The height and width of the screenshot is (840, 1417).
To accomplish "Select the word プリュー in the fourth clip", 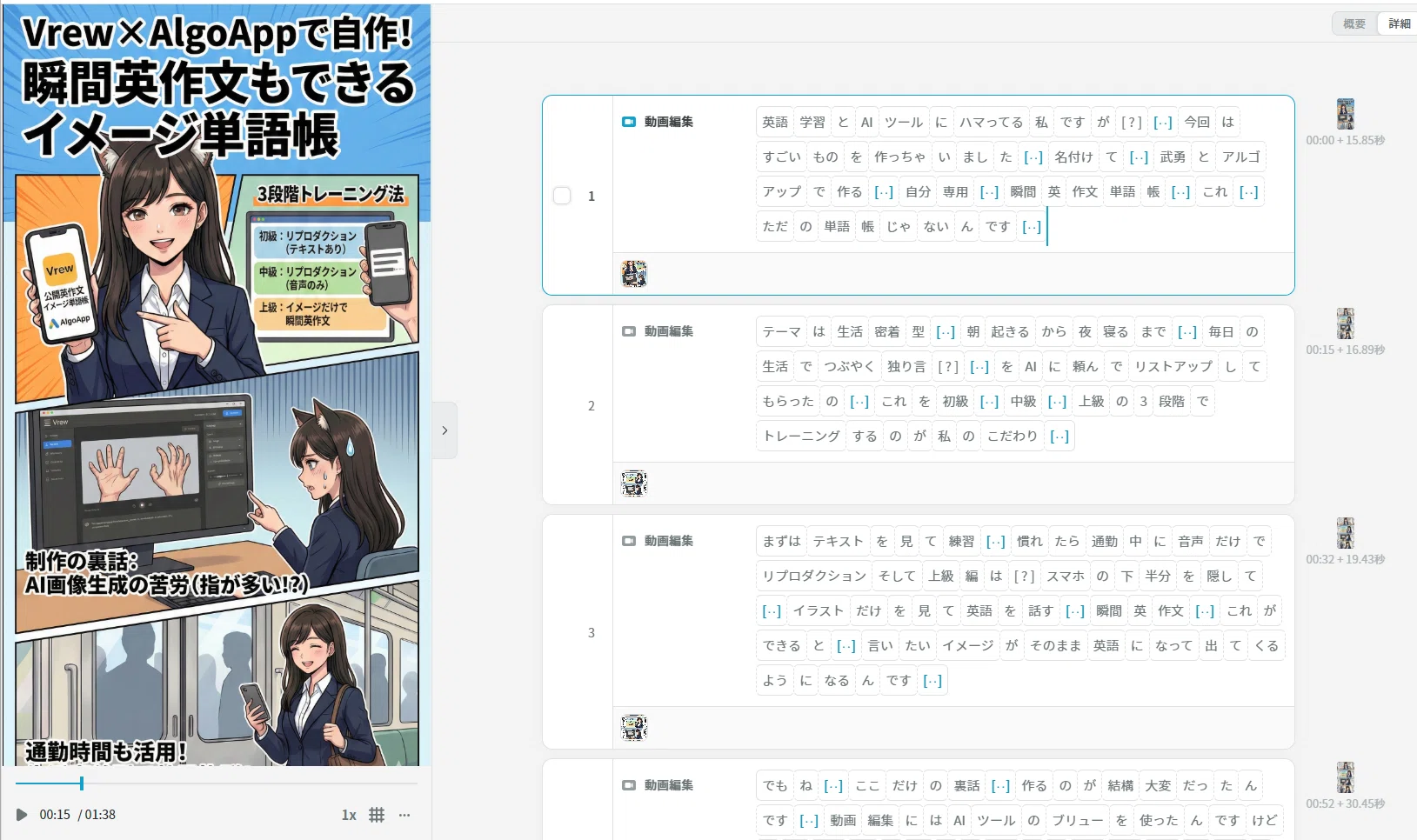I will [1078, 821].
